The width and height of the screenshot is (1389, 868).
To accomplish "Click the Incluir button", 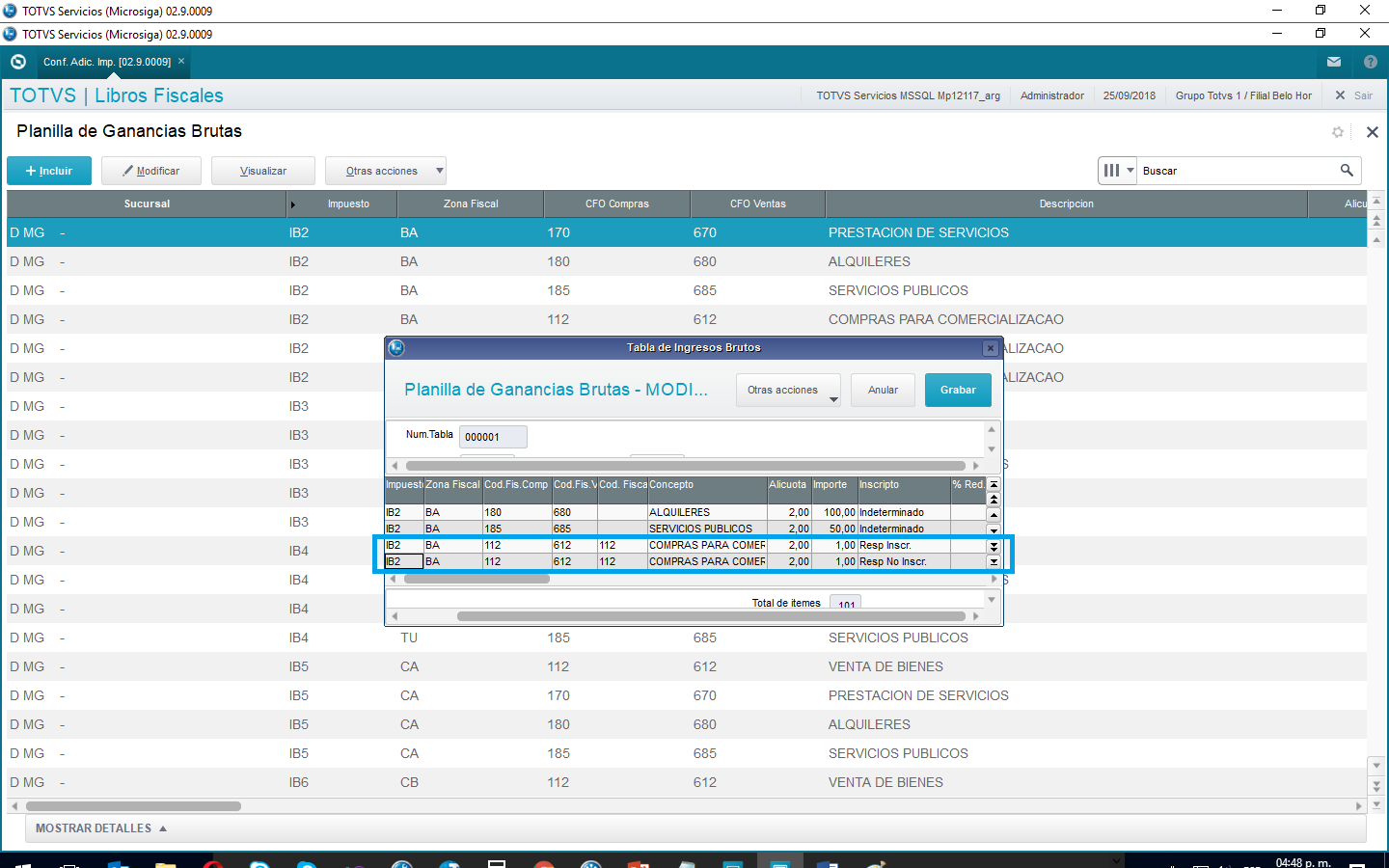I will click(x=49, y=171).
